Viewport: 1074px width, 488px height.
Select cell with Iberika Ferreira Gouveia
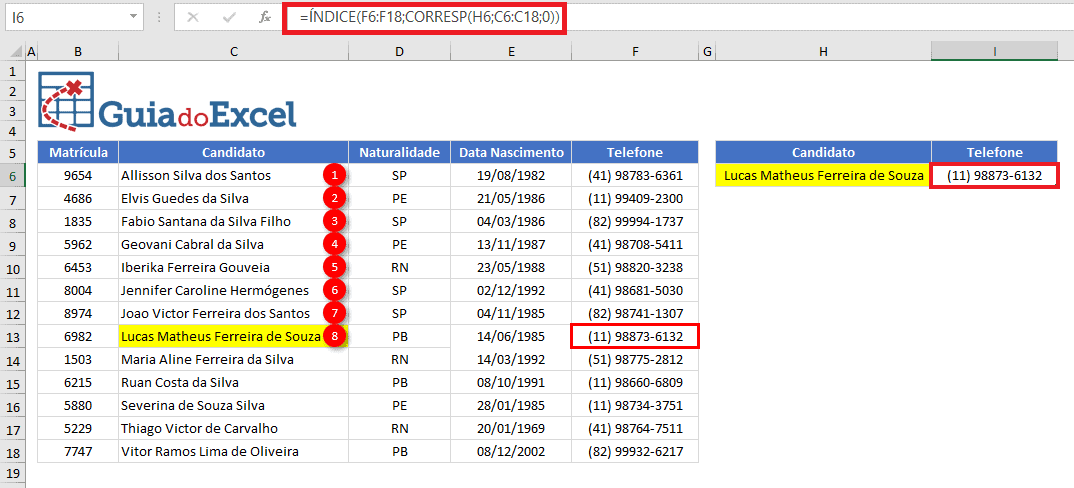tap(234, 267)
